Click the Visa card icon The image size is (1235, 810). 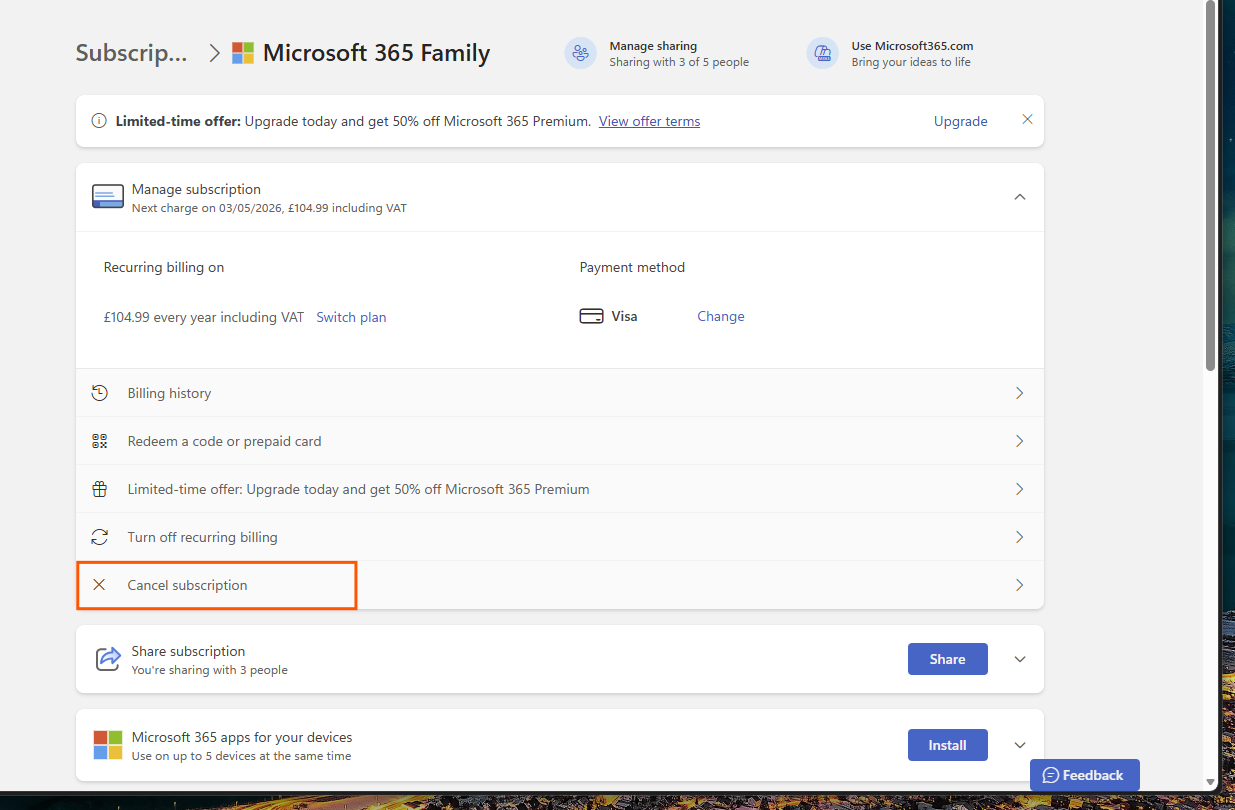tap(592, 315)
